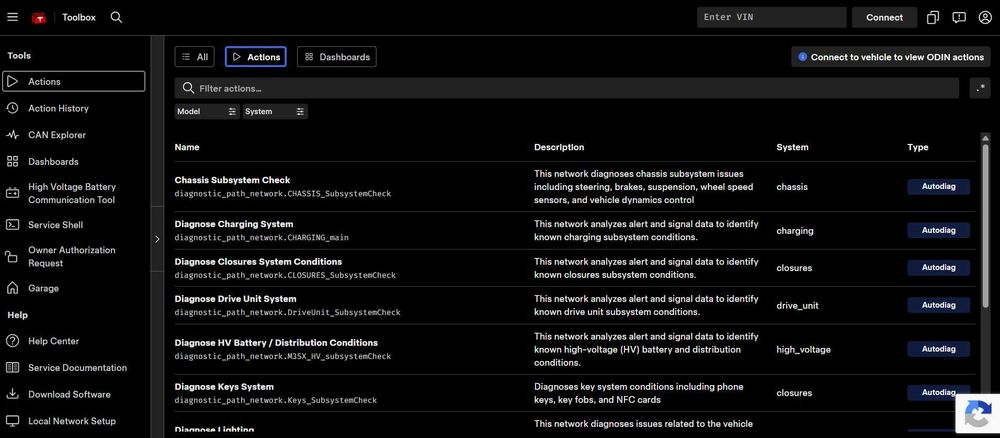
Task: Click the Description column header
Action: click(559, 147)
